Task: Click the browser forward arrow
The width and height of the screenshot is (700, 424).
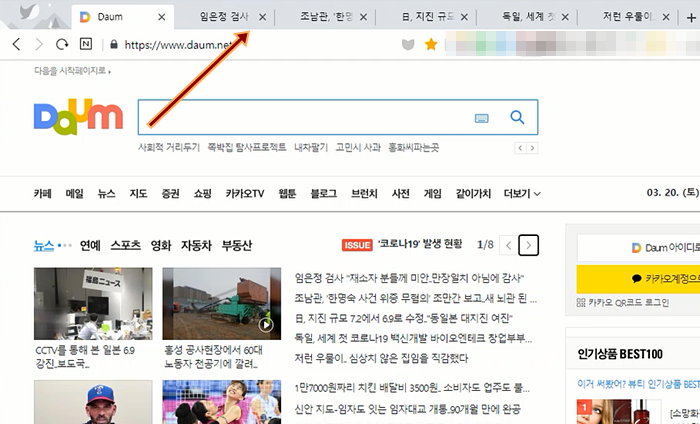Action: [x=39, y=44]
